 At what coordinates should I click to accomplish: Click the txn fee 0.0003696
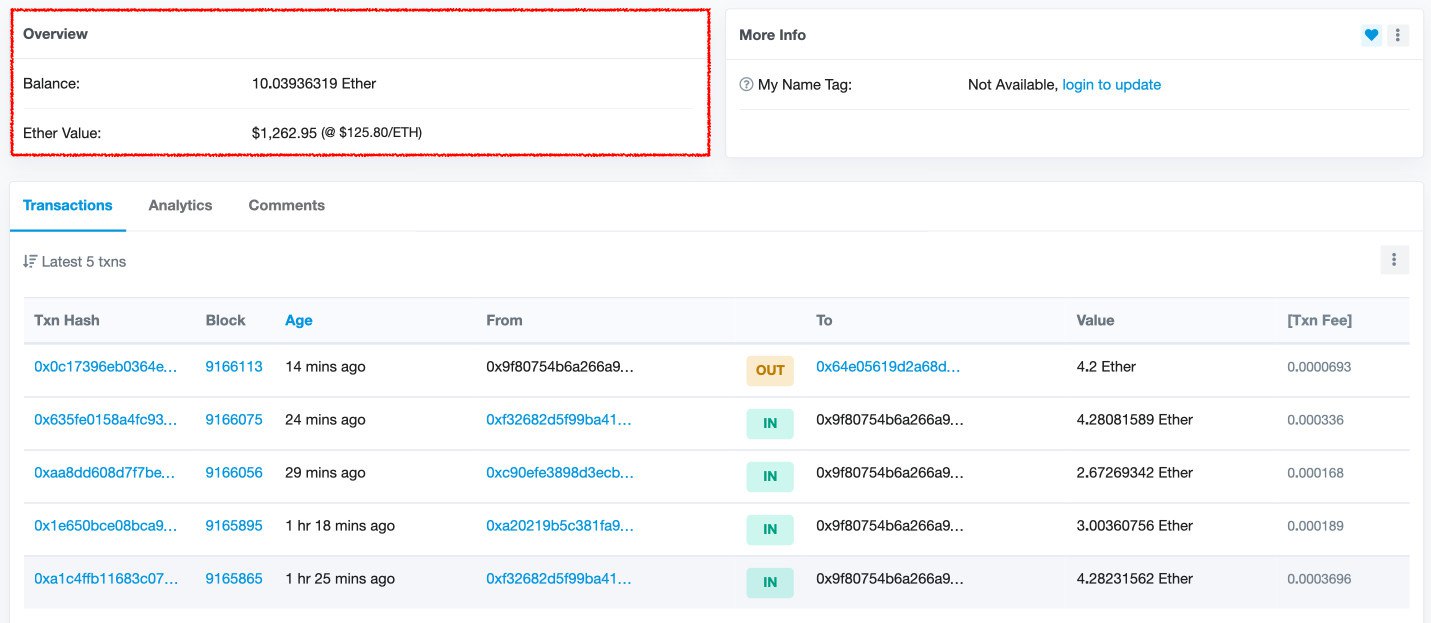pos(1319,579)
